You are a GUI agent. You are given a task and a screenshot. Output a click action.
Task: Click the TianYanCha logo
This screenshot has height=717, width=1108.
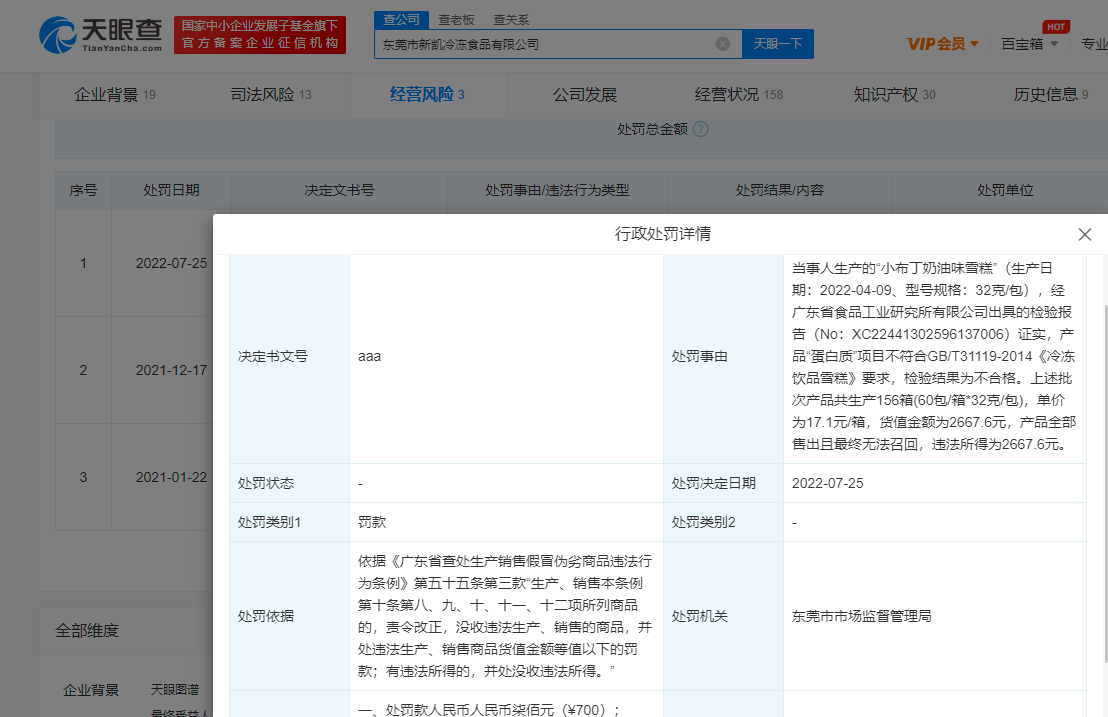(x=100, y=35)
